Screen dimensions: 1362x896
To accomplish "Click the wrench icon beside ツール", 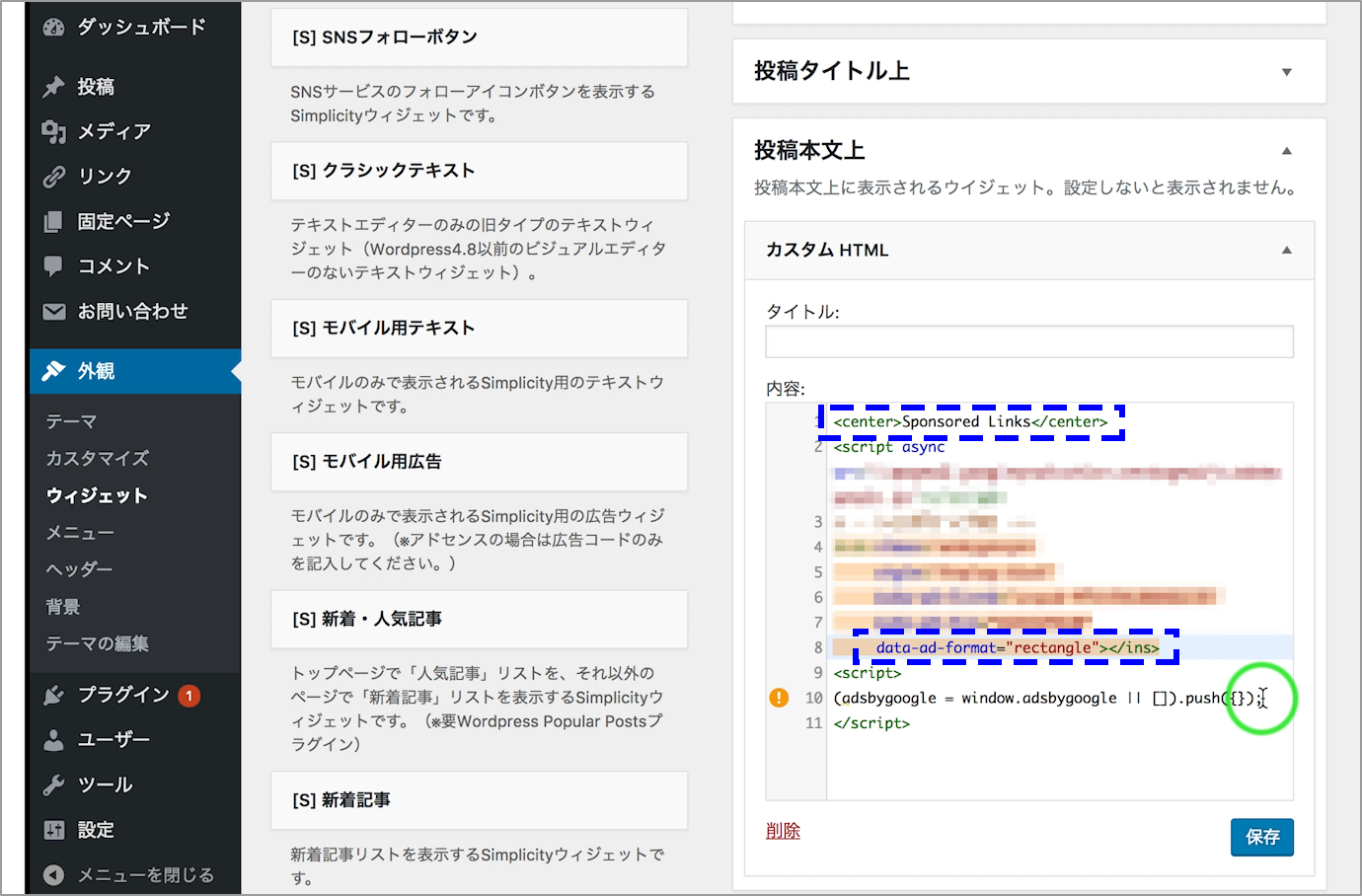I will [54, 785].
